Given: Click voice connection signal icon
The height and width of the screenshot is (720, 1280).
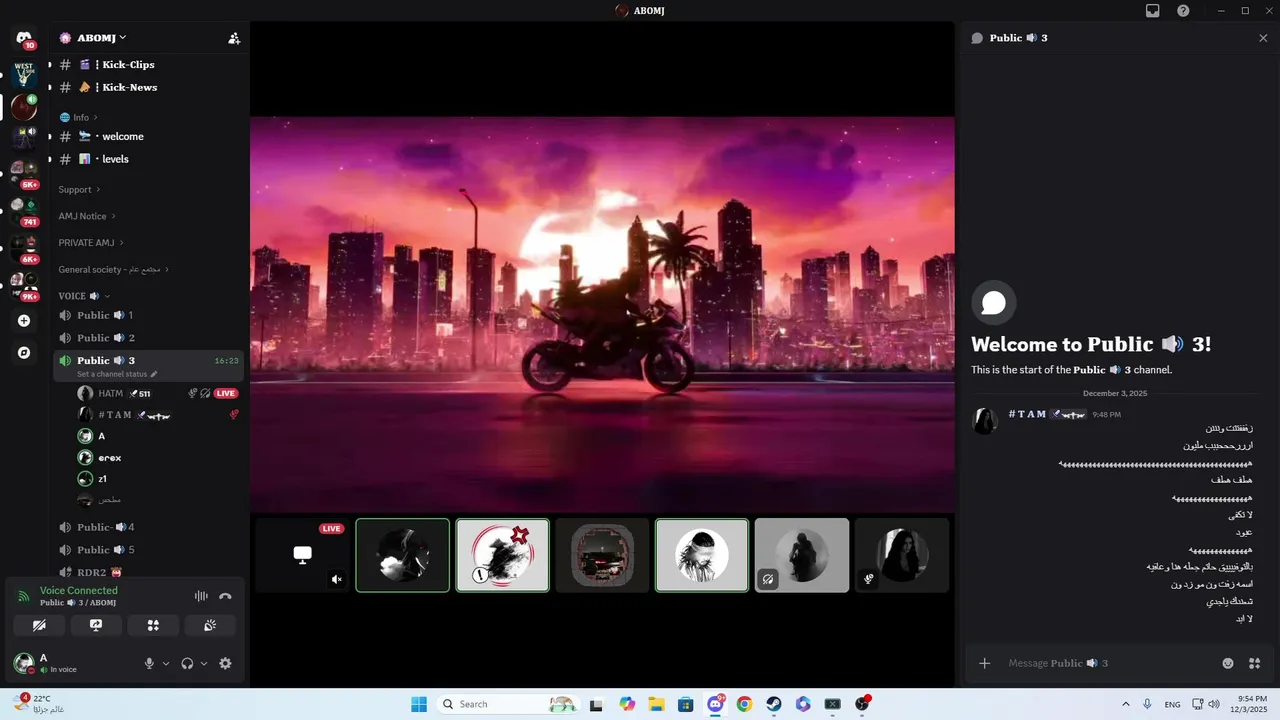Looking at the screenshot, I should [24, 596].
